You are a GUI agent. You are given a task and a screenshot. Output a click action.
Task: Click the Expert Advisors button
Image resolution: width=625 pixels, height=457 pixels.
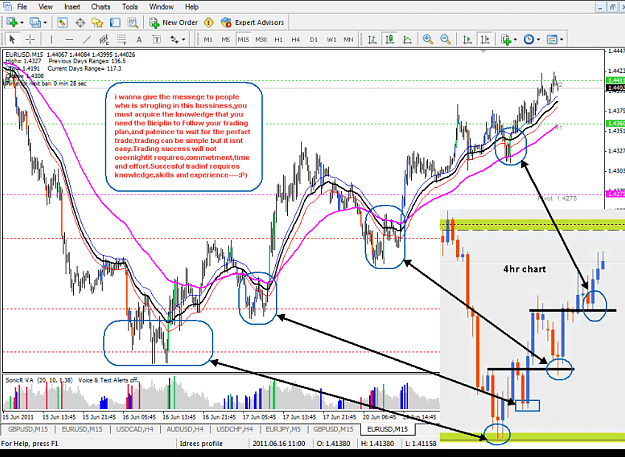click(253, 23)
